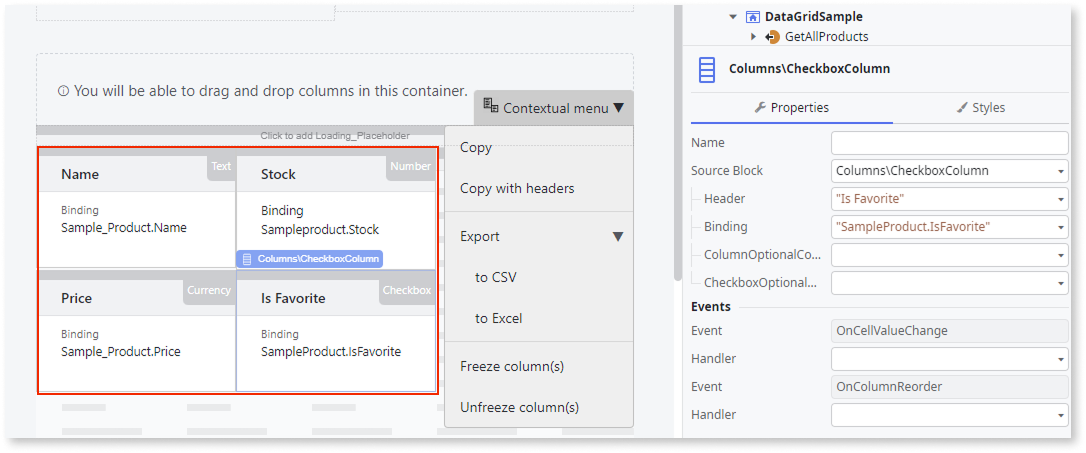The width and height of the screenshot is (1086, 453).
Task: Select the to Excel export option
Action: tap(499, 319)
